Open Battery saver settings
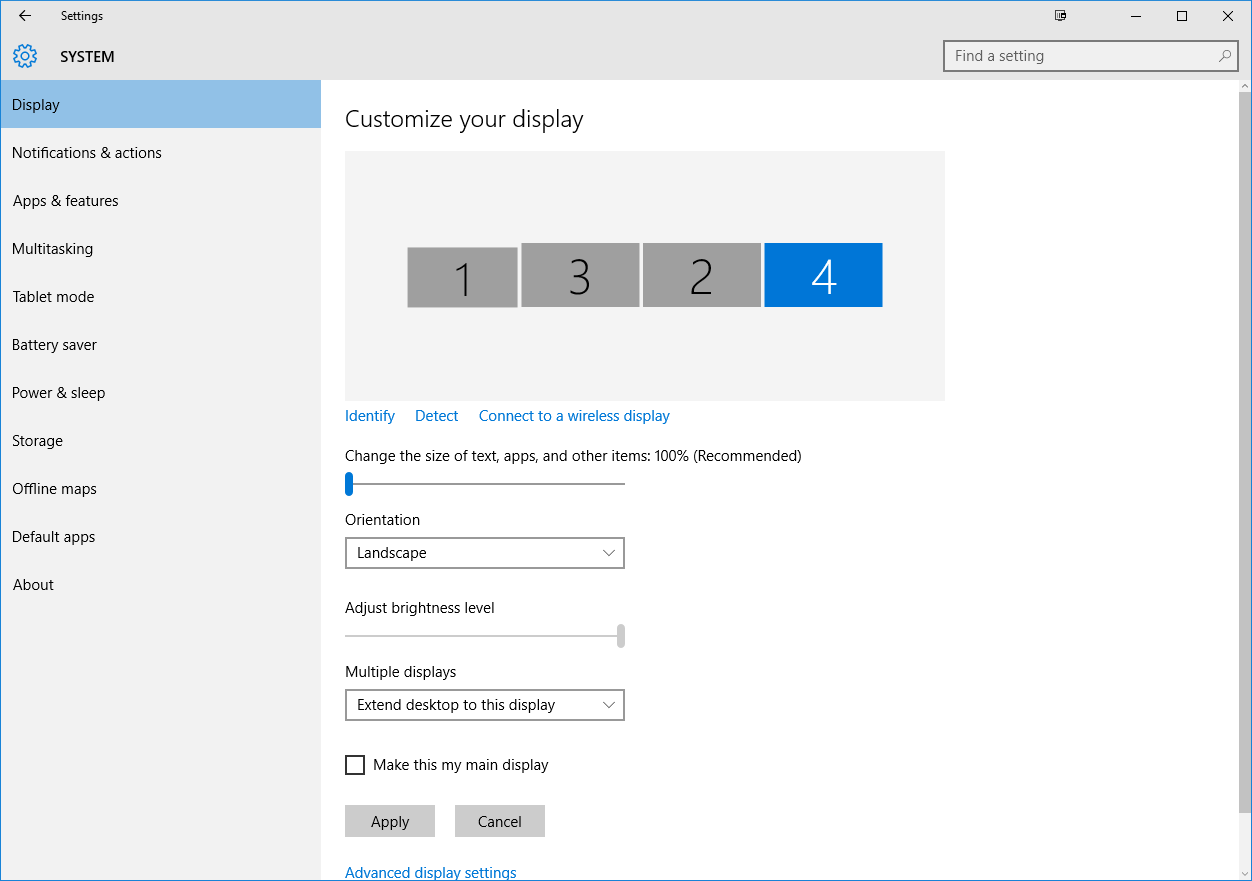The width and height of the screenshot is (1252, 881). pos(55,345)
